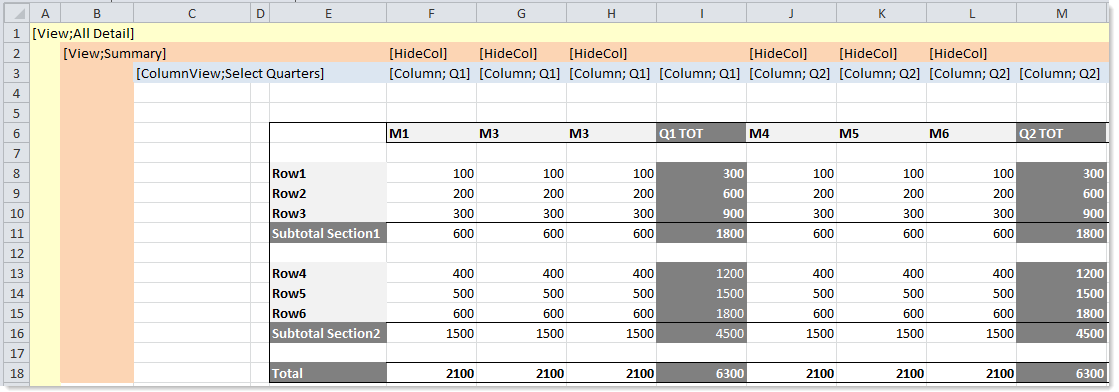Click the Subtotal Section1 label cell
Viewport: 1119px width, 392px height.
click(x=328, y=233)
